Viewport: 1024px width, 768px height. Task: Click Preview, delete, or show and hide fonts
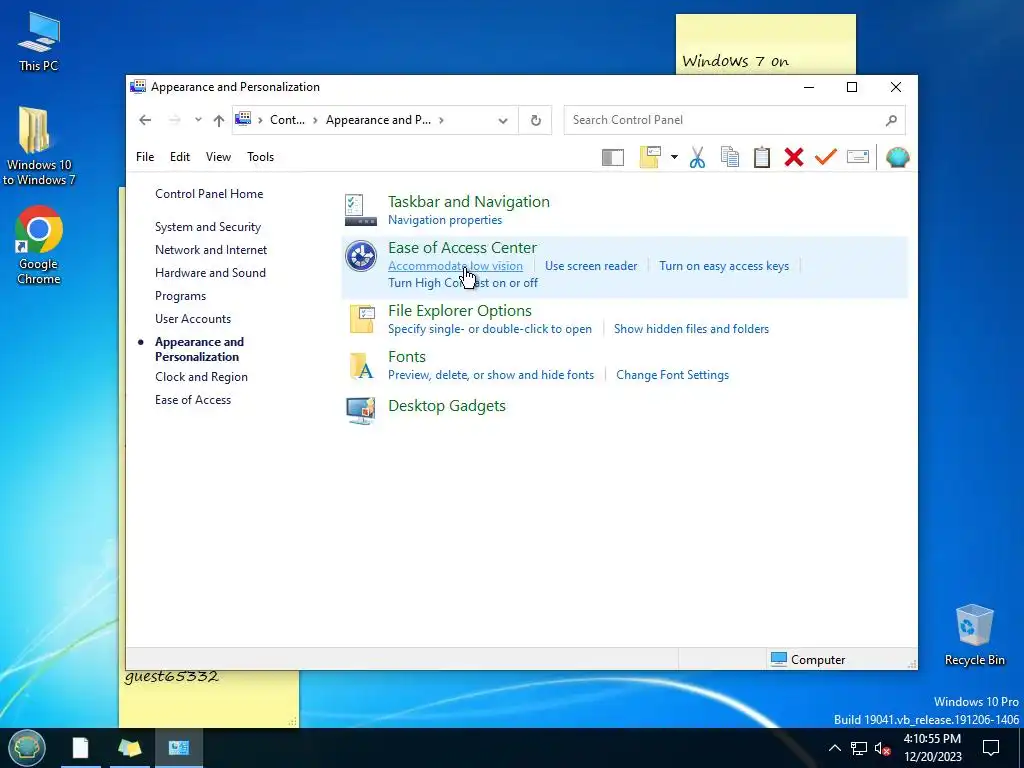coord(491,375)
